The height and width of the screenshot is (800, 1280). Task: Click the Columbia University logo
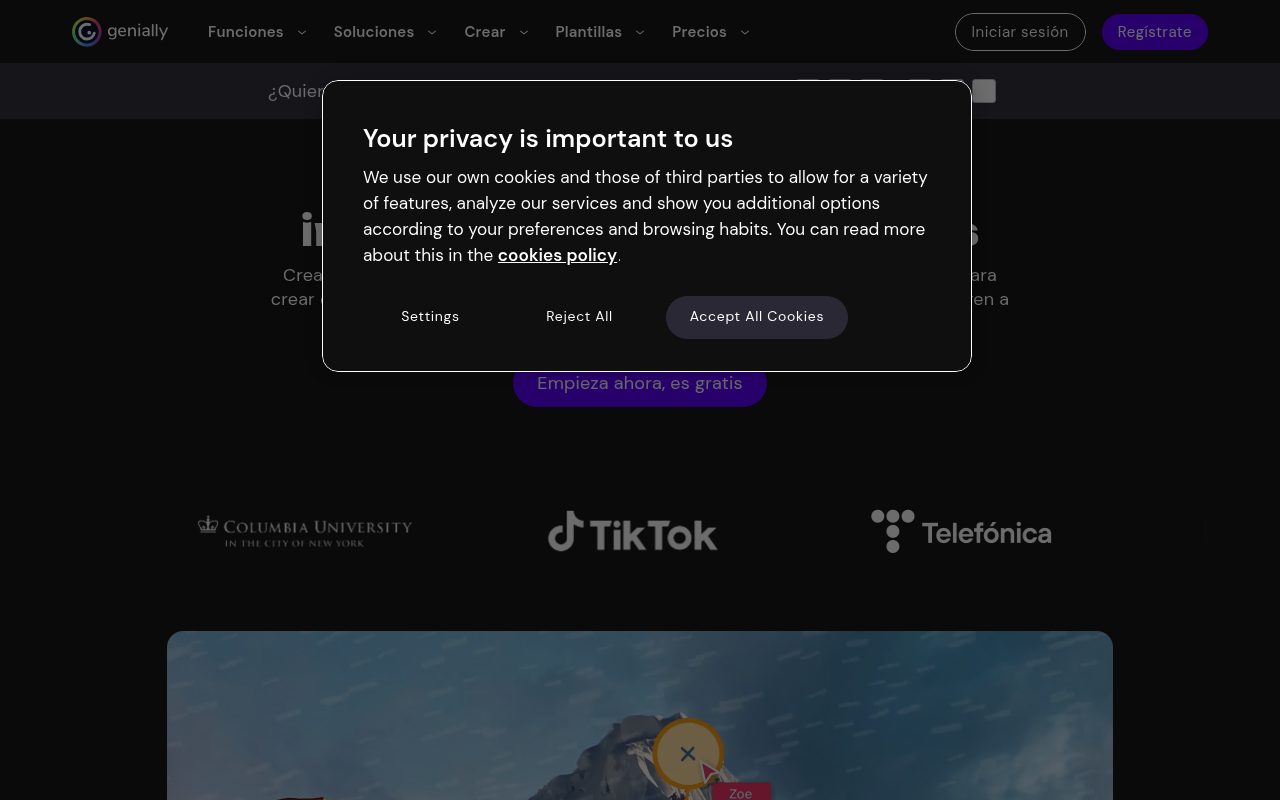[305, 531]
